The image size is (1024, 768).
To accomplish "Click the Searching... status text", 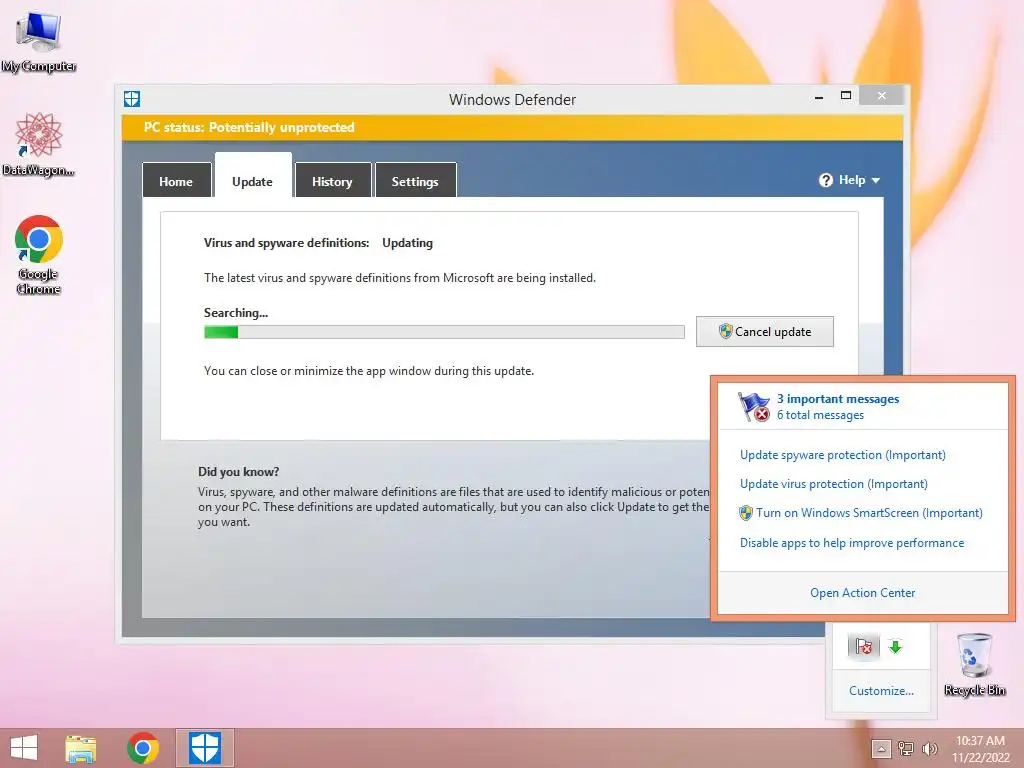I will pyautogui.click(x=236, y=313).
